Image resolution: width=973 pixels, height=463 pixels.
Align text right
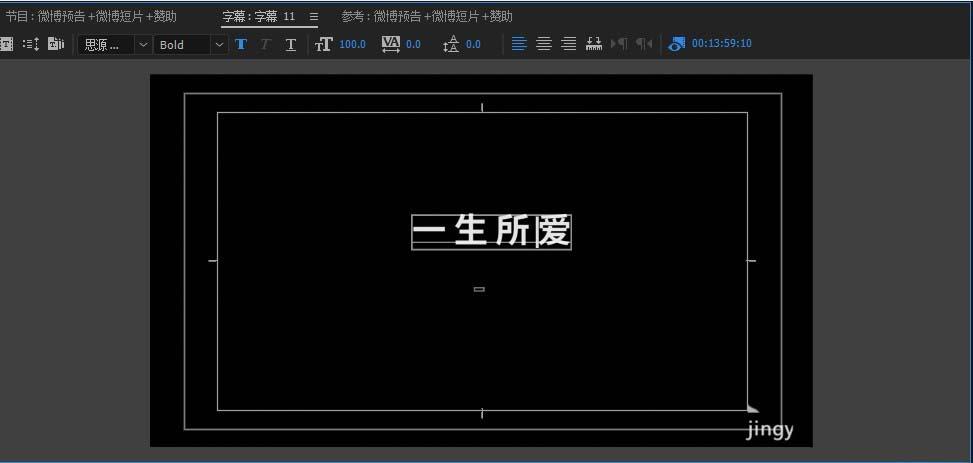pos(569,43)
